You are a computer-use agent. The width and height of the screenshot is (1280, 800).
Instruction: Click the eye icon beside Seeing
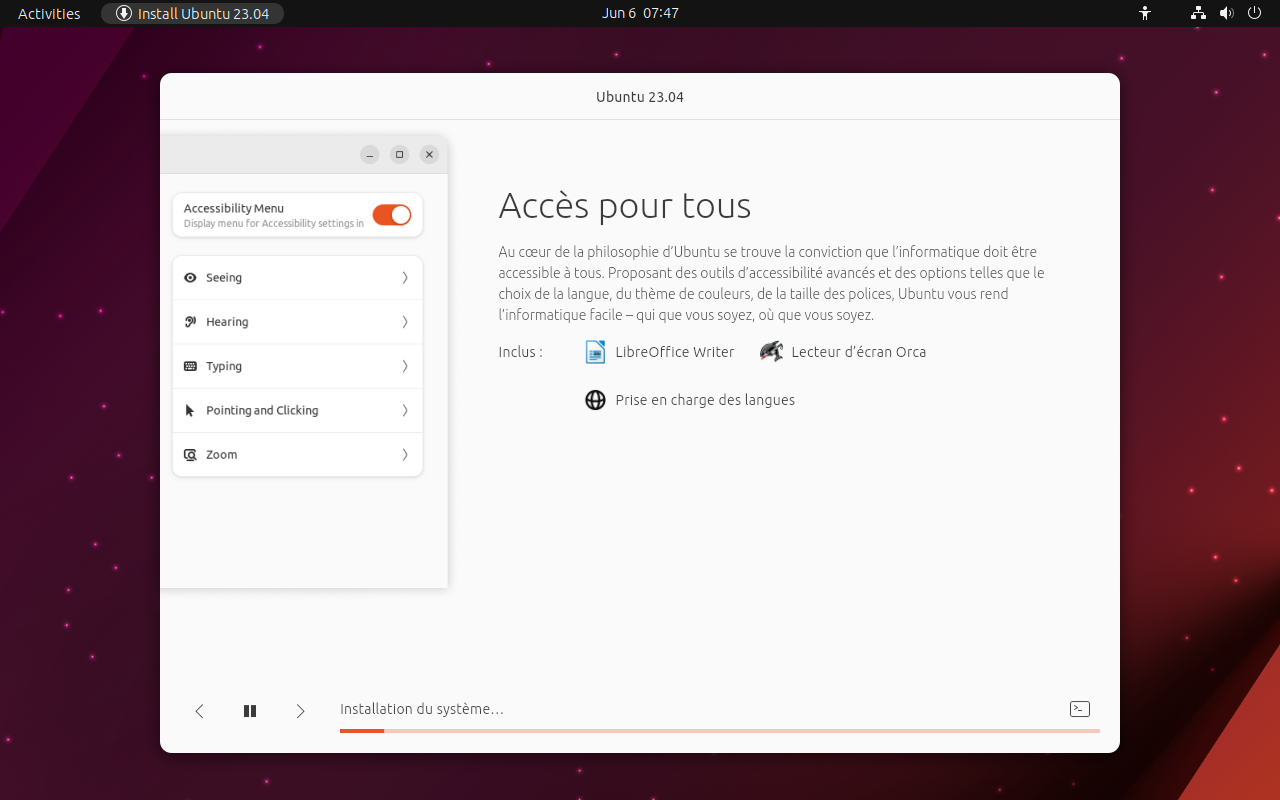pos(190,278)
